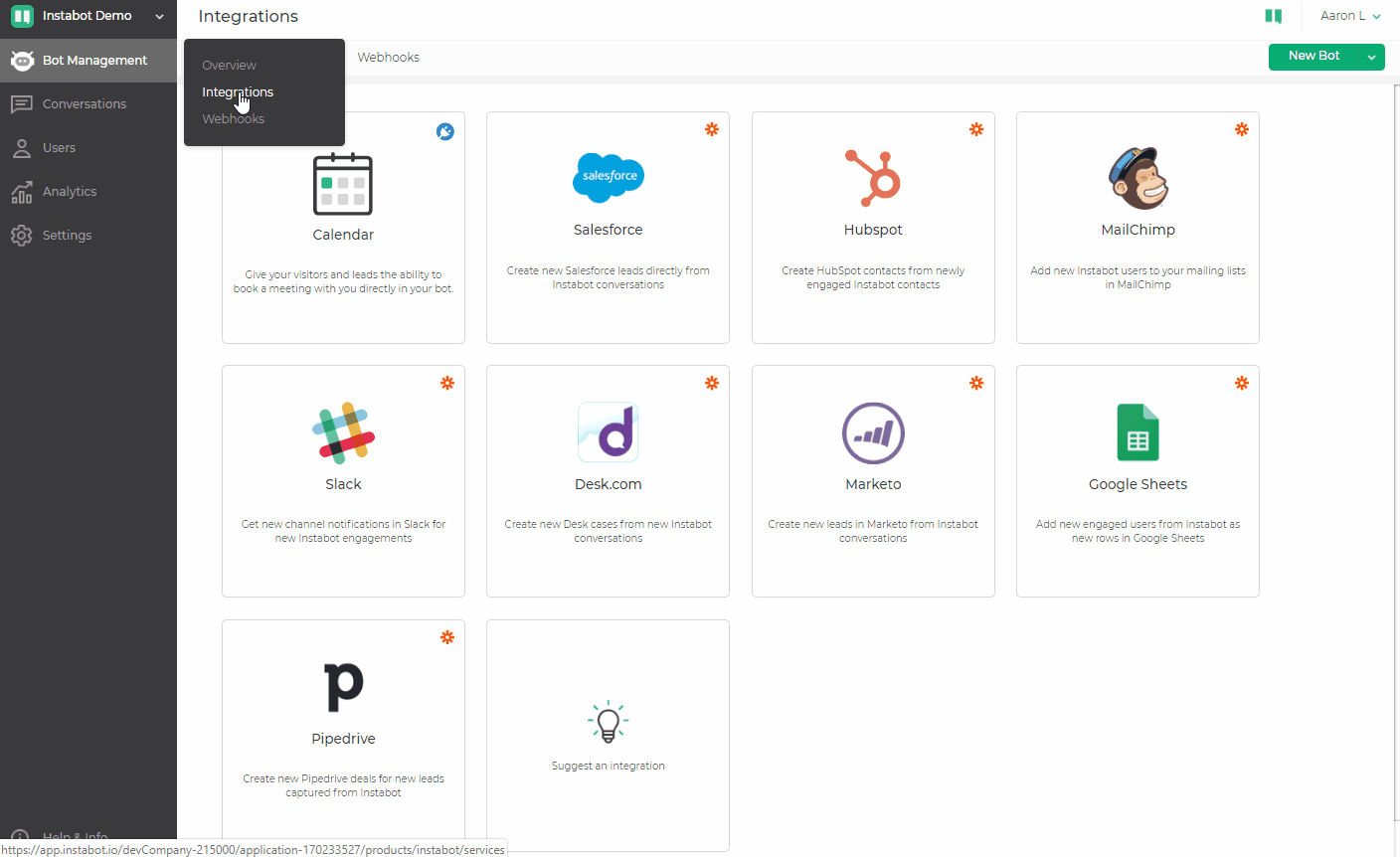Click the Suggest an integration link text

pyautogui.click(x=609, y=767)
